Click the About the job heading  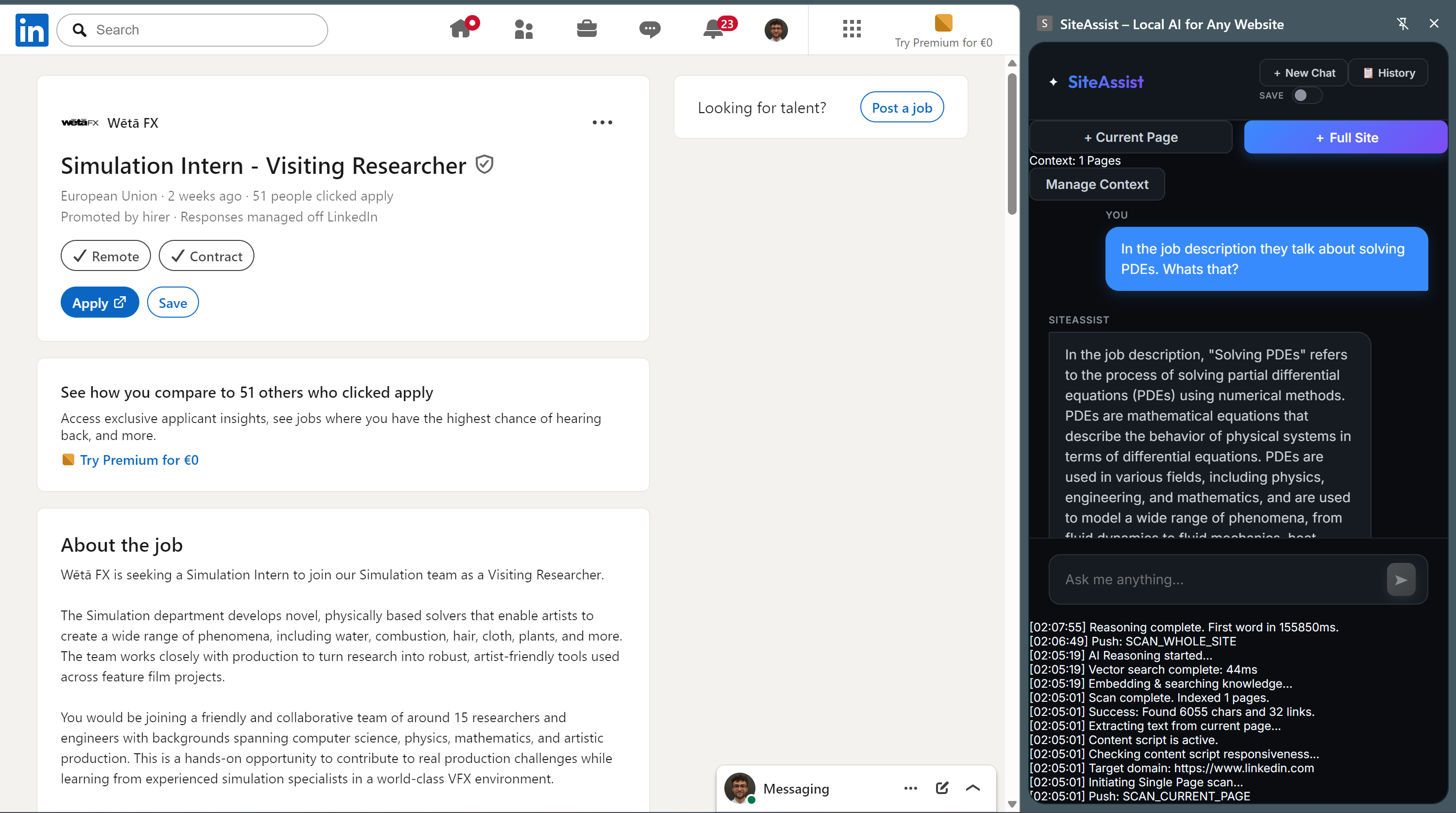pyautogui.click(x=121, y=545)
